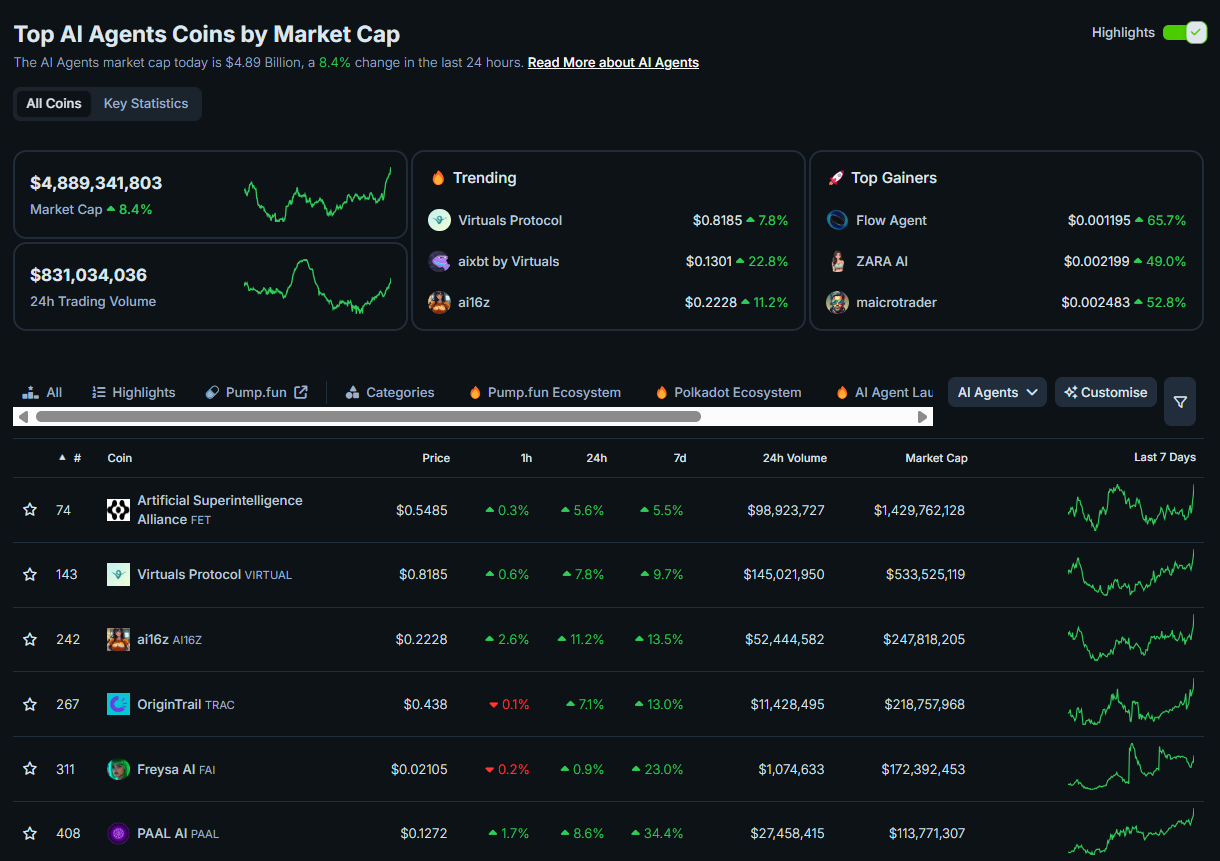Viewport: 1220px width, 861px height.
Task: Click the fire icon beside Trending
Action: [x=438, y=177]
